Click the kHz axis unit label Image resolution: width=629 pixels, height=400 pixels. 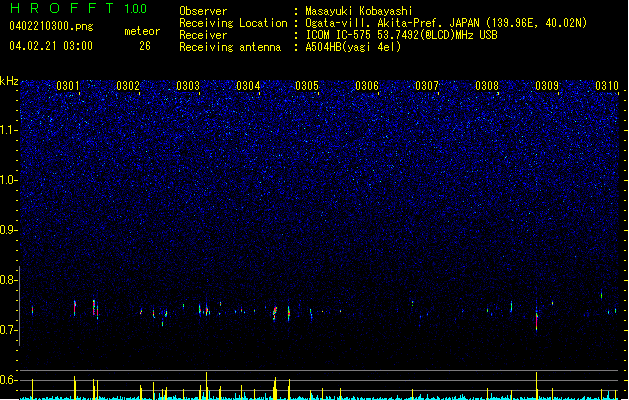[9, 81]
